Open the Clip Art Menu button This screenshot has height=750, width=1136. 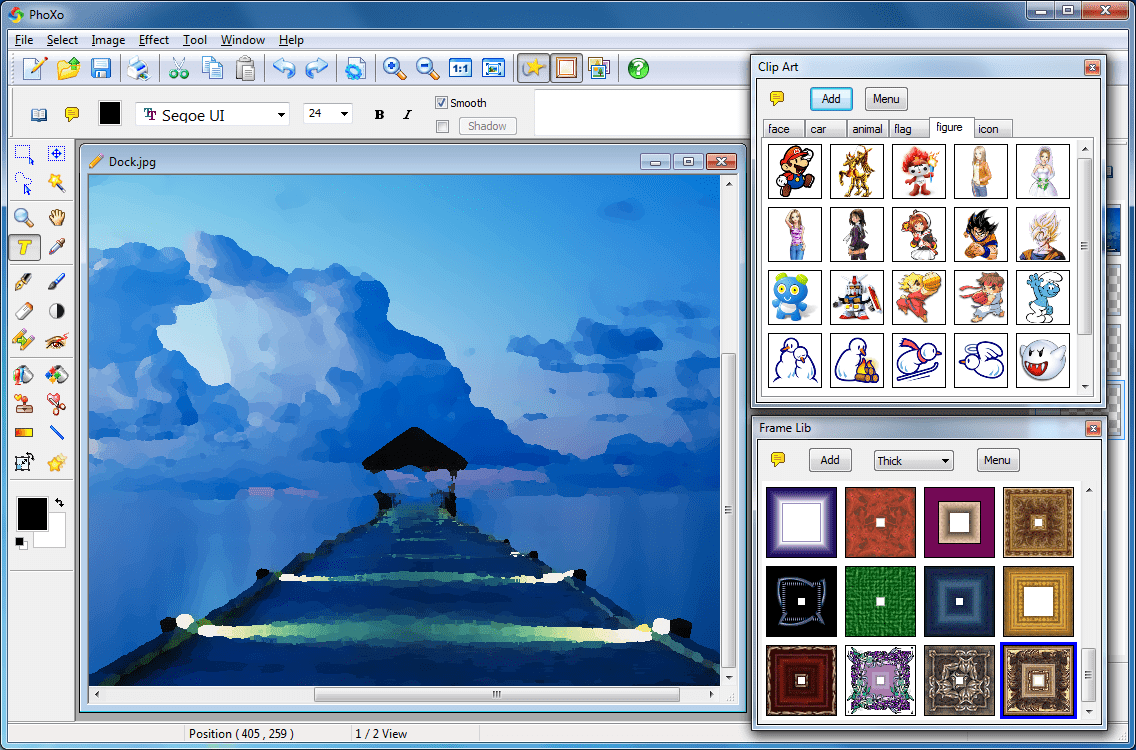coord(886,99)
